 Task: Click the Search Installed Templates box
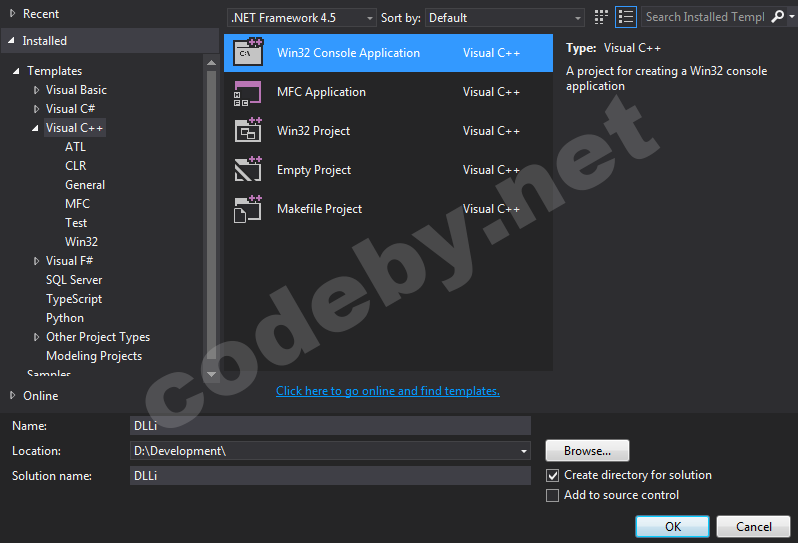706,17
